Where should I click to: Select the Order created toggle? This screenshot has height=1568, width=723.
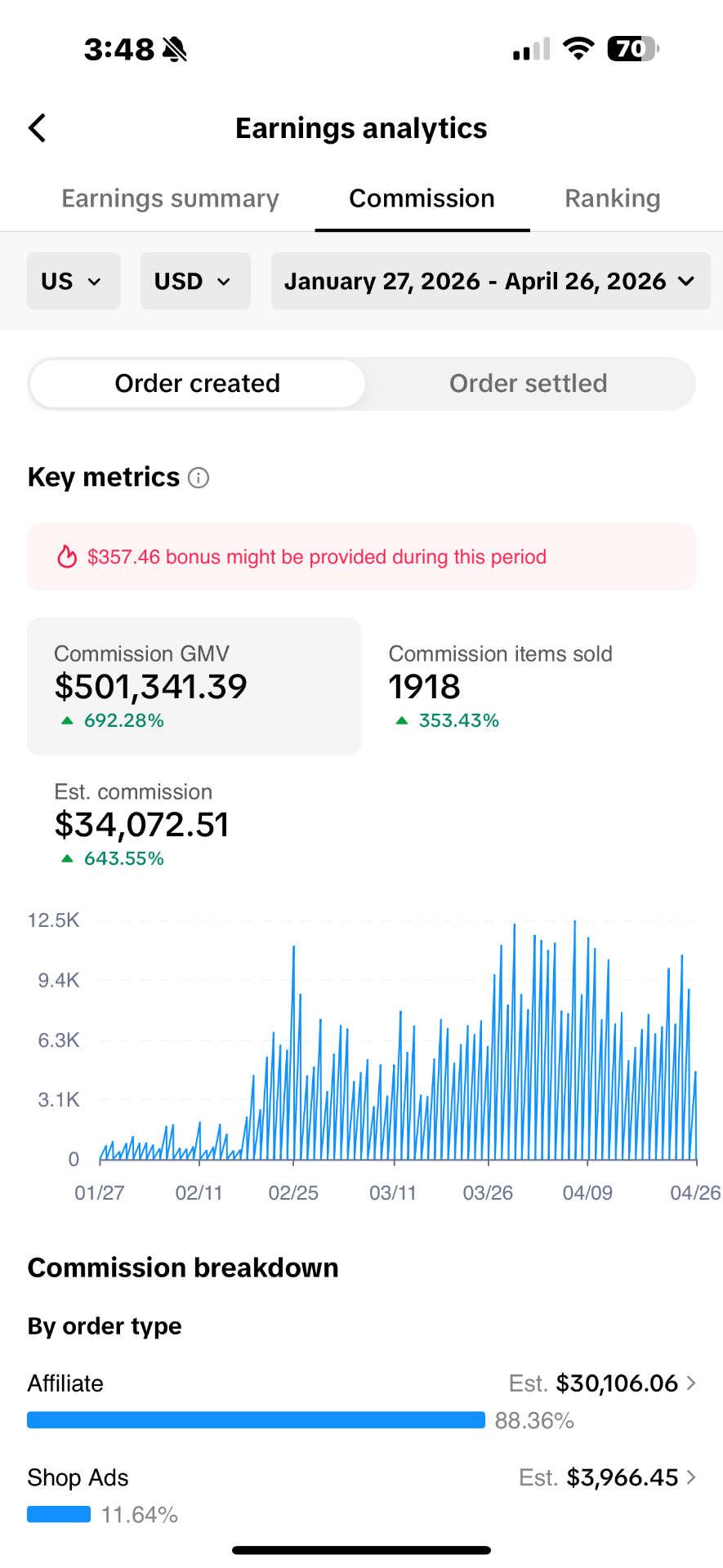(x=197, y=383)
